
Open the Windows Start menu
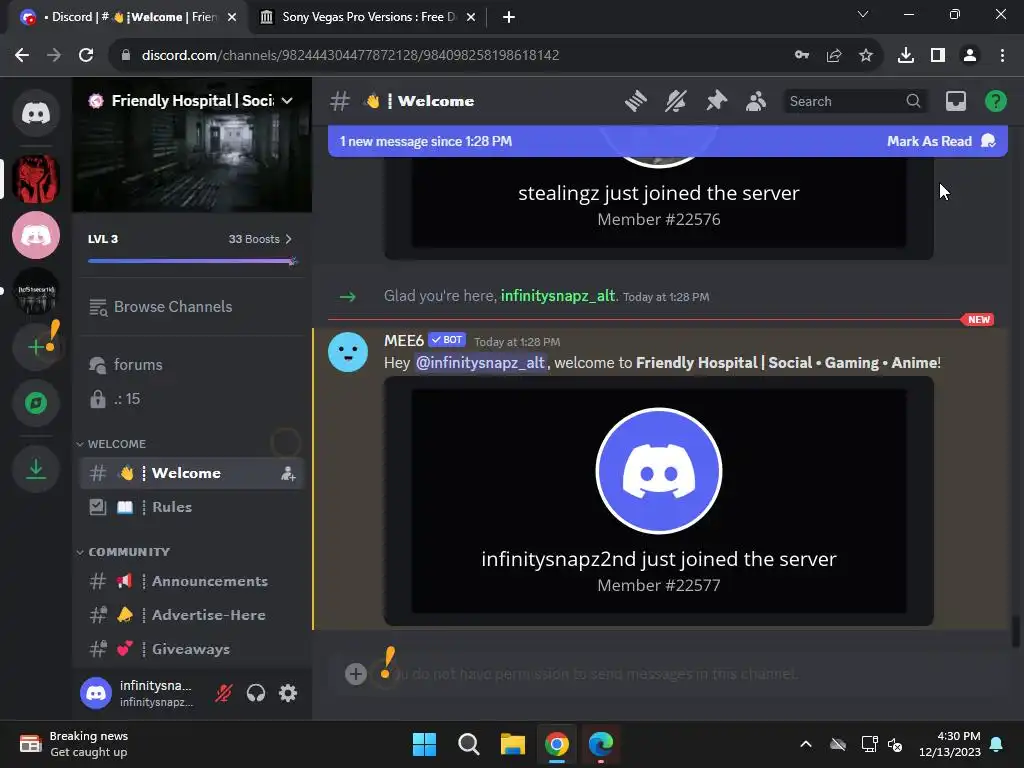pyautogui.click(x=424, y=744)
